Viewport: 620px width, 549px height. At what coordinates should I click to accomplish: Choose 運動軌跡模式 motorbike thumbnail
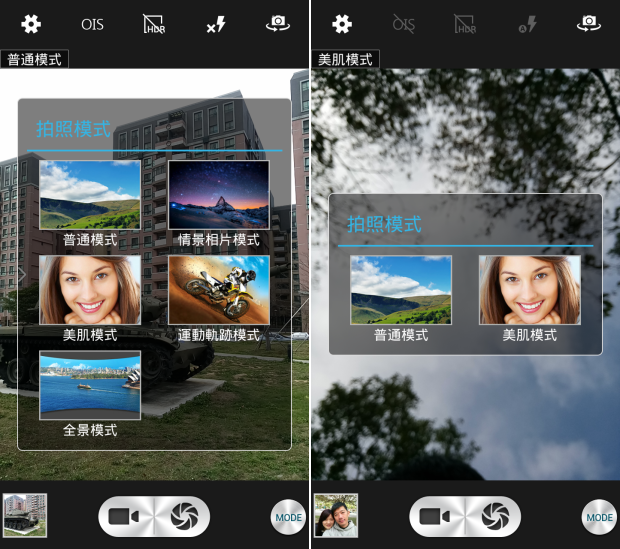(x=219, y=290)
